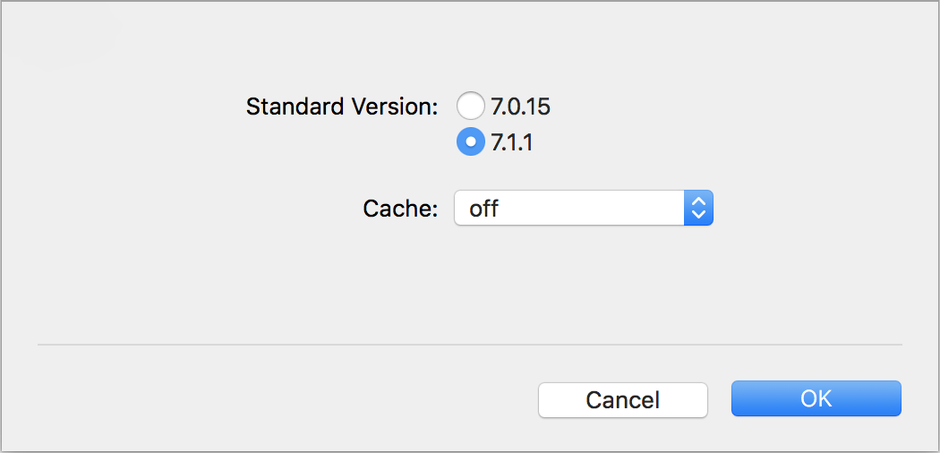Expand the Cache options list

(583, 208)
